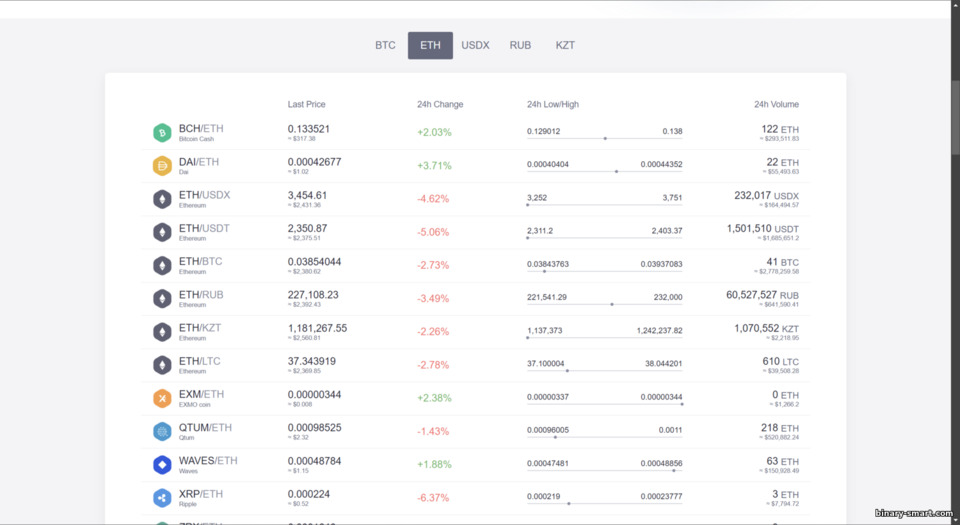Open the ETH/USDX trading pair

(204, 195)
